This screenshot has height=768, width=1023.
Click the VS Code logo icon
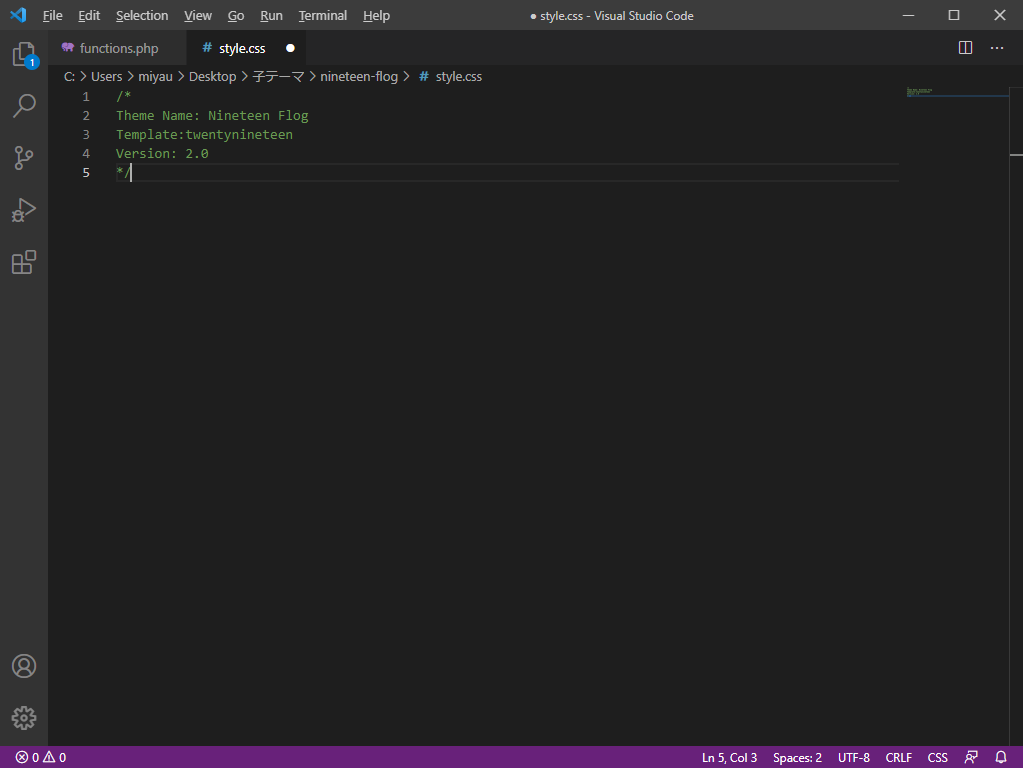[18, 15]
